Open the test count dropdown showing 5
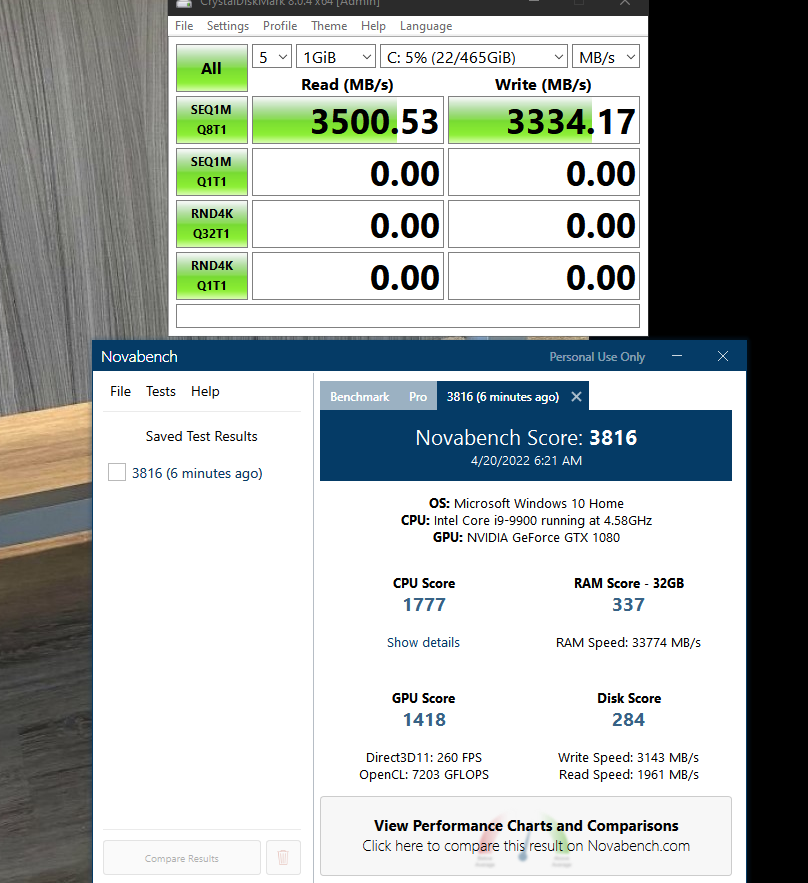808x883 pixels. coord(272,57)
